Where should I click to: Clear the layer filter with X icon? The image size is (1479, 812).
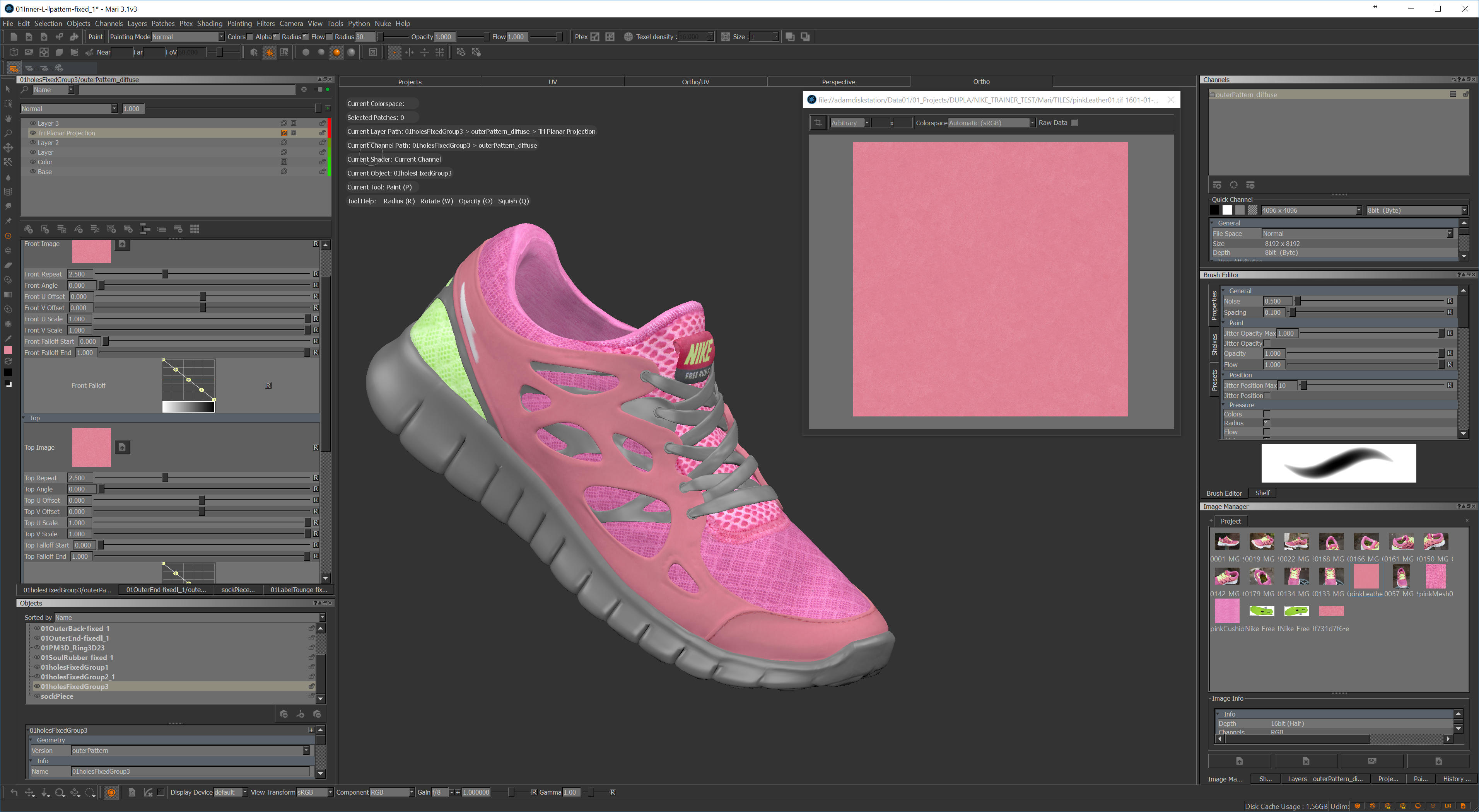pyautogui.click(x=304, y=90)
